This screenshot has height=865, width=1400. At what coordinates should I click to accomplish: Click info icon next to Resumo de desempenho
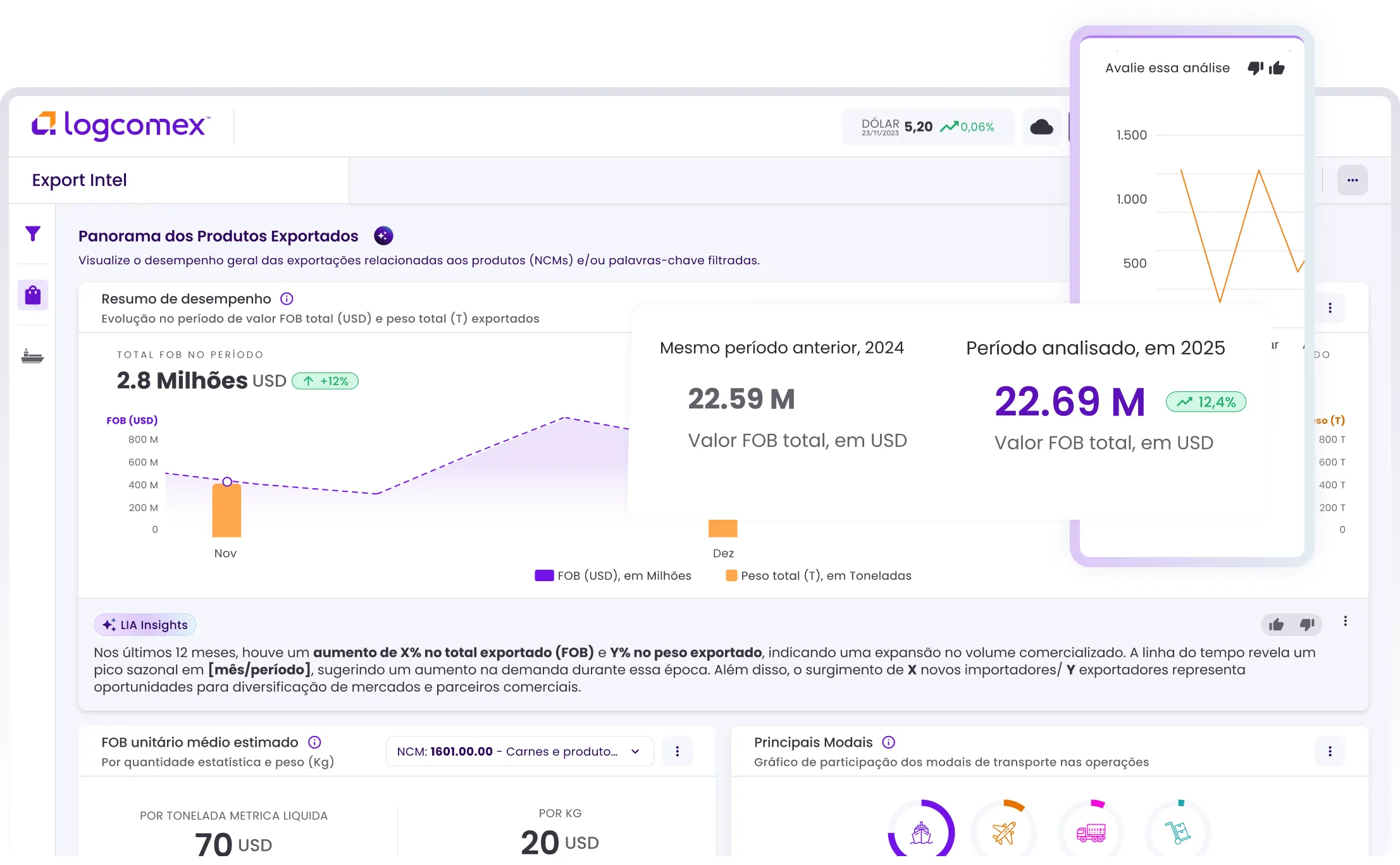pos(287,299)
